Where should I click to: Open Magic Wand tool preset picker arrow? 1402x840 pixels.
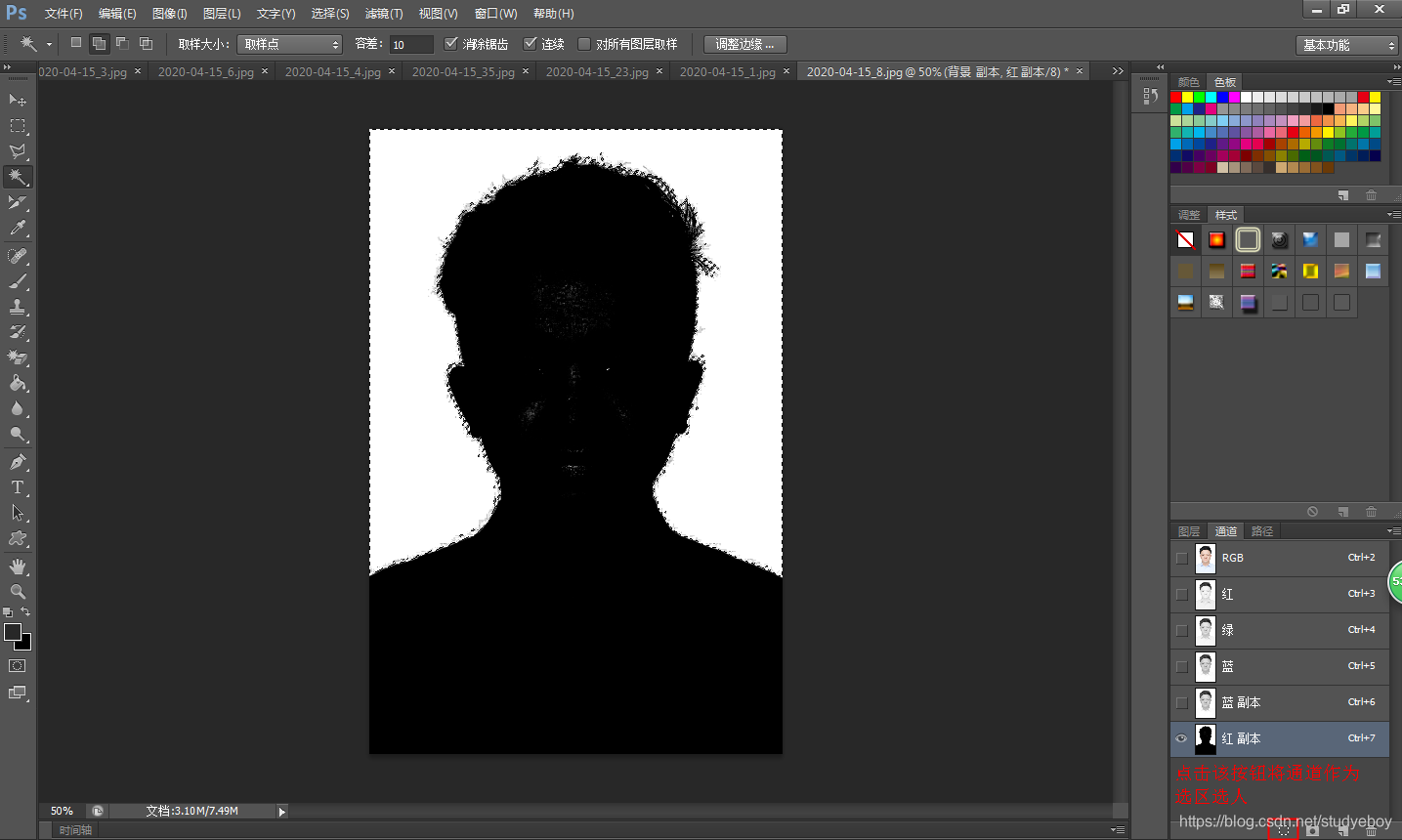tap(49, 44)
